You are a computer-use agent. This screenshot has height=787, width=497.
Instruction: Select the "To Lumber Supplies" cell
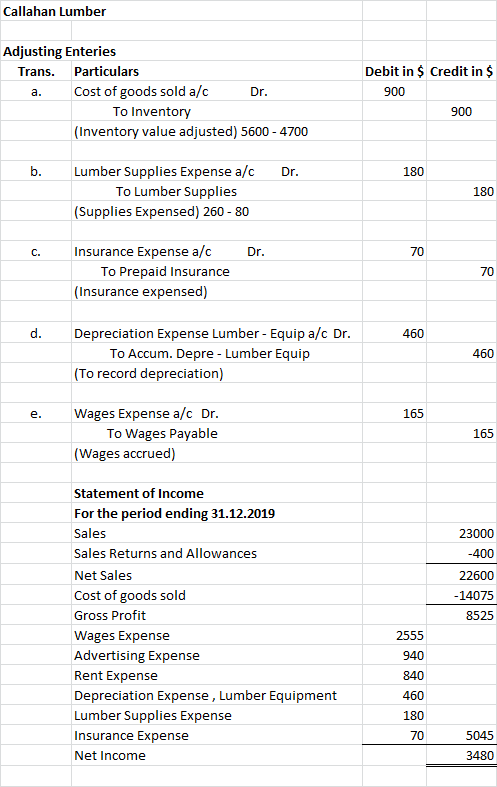tap(176, 192)
